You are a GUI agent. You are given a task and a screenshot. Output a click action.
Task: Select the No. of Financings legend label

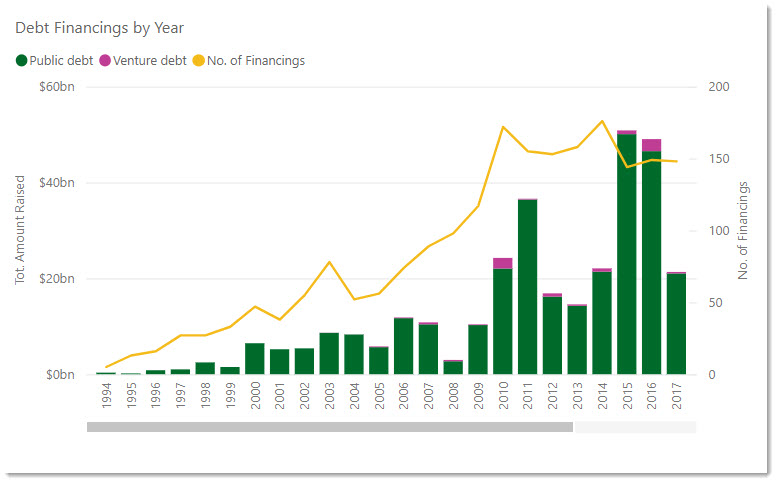[x=256, y=61]
